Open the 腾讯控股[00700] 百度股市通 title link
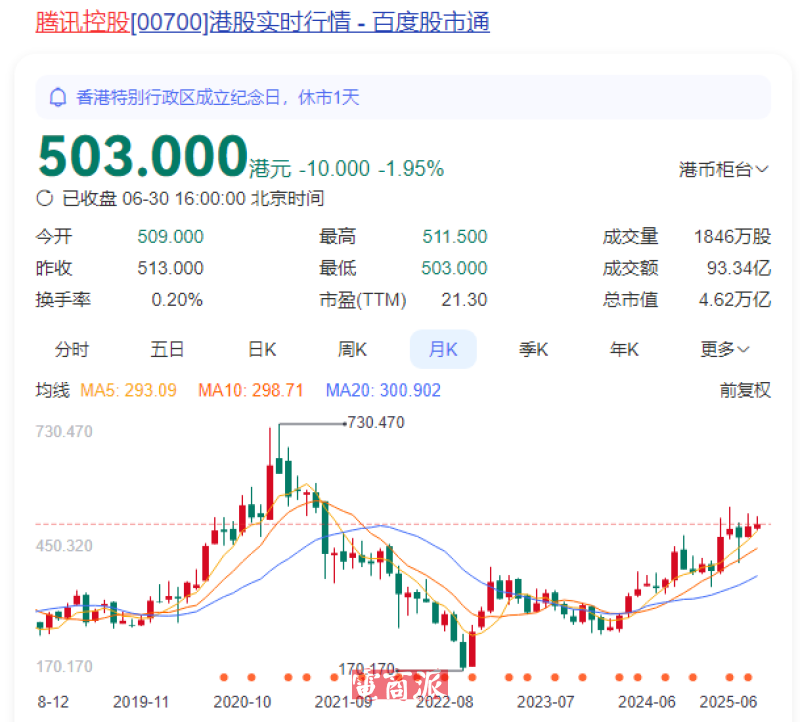 [x=263, y=22]
